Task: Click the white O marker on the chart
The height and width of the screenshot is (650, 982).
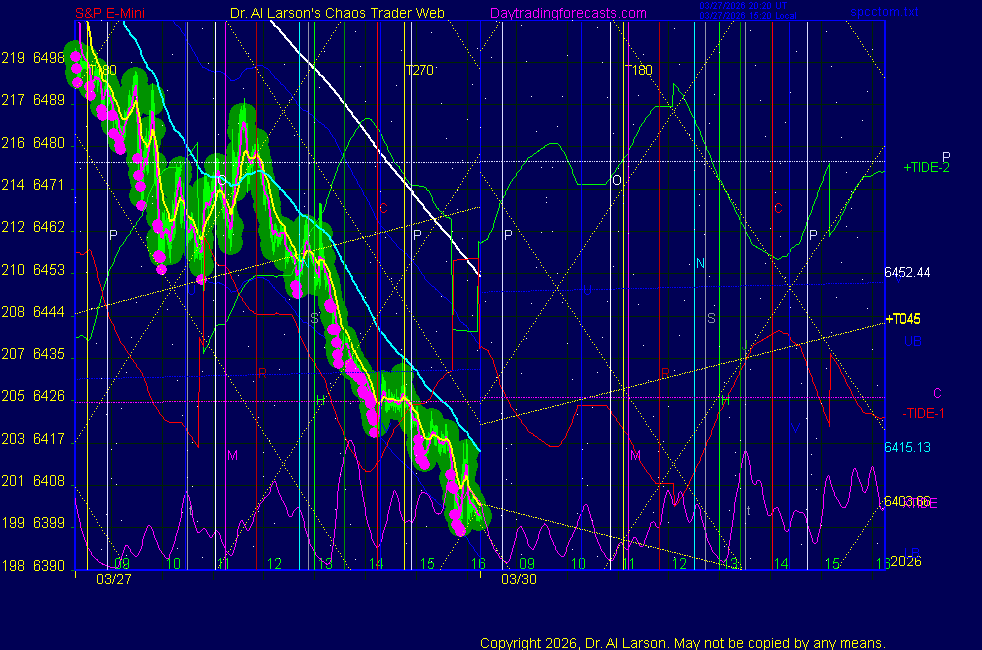Action: (x=617, y=180)
